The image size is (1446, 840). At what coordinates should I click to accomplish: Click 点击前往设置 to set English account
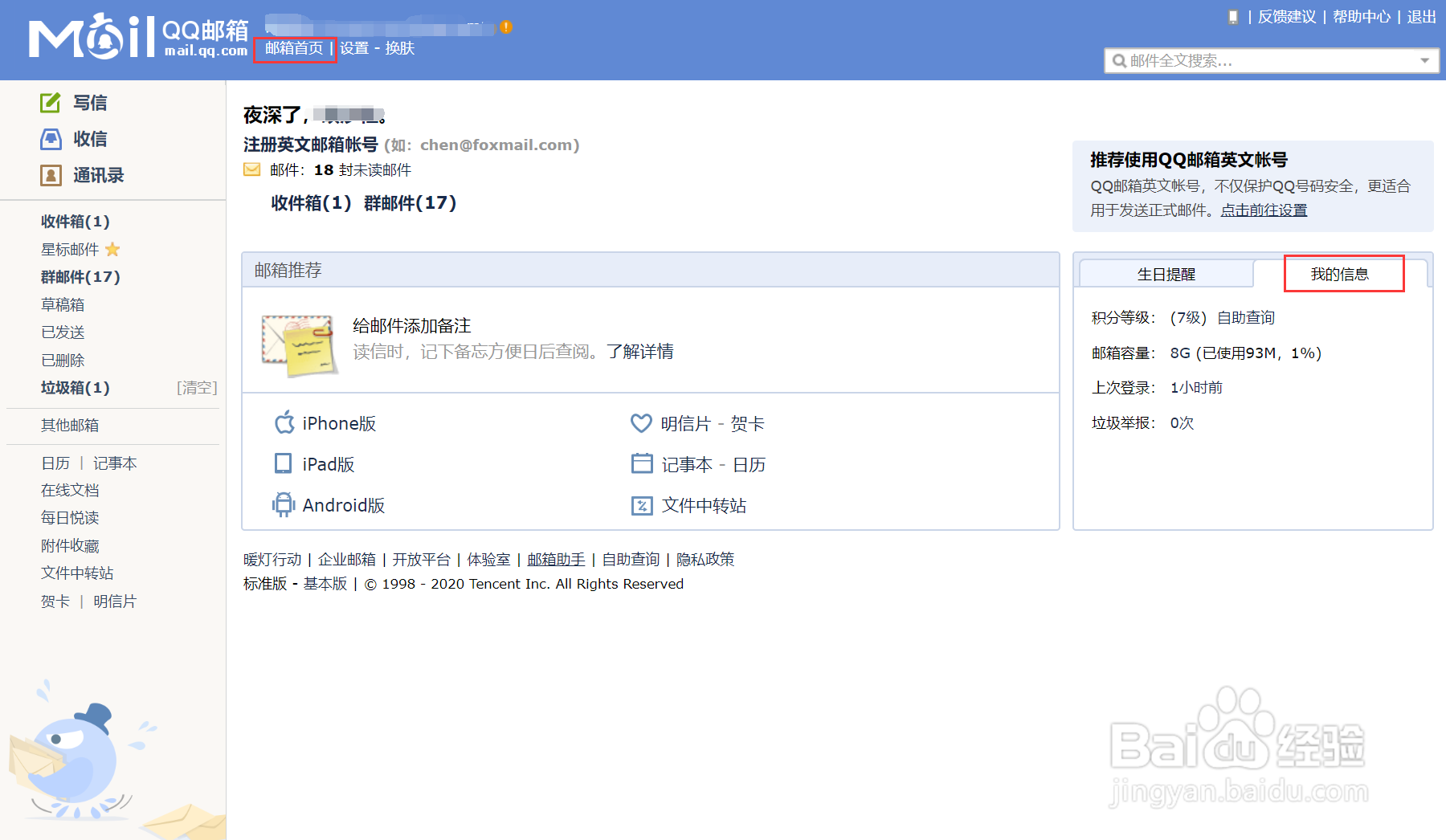pyautogui.click(x=1263, y=210)
